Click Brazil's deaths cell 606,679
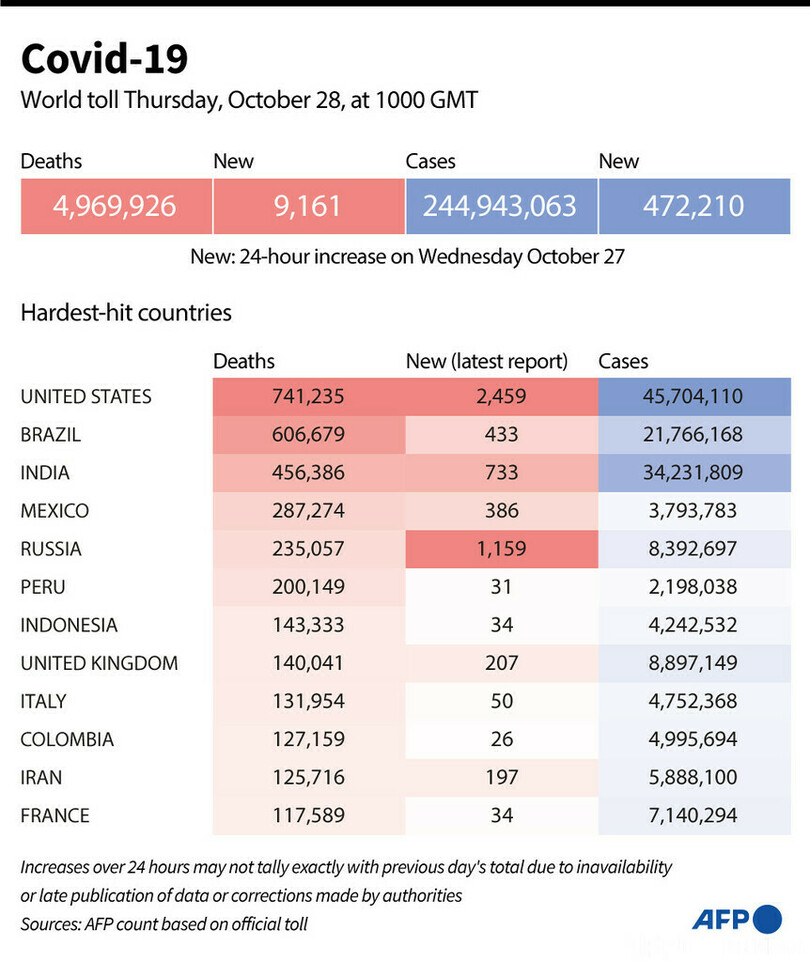 (x=308, y=435)
